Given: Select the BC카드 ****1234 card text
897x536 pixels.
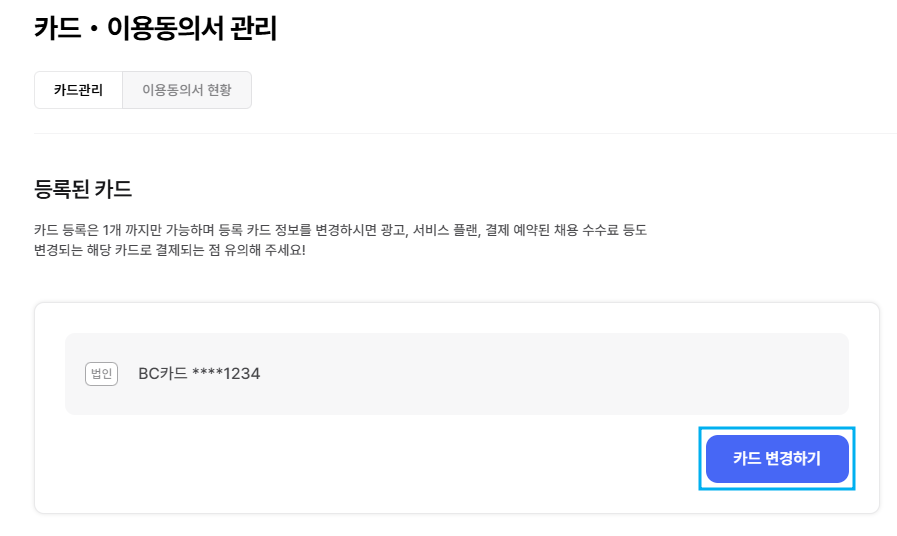Looking at the screenshot, I should pos(199,374).
